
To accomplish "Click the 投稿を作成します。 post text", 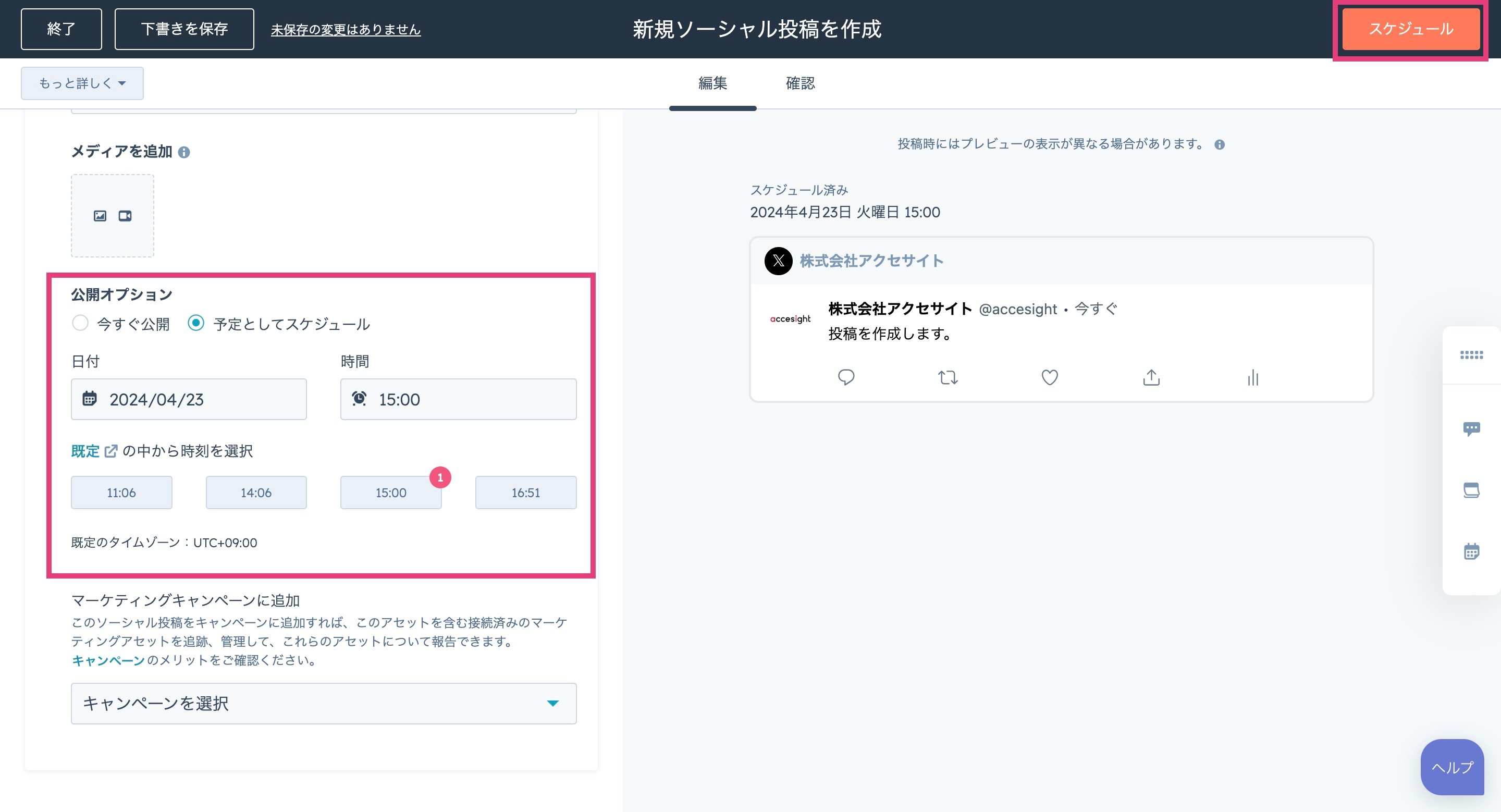I will pyautogui.click(x=890, y=334).
